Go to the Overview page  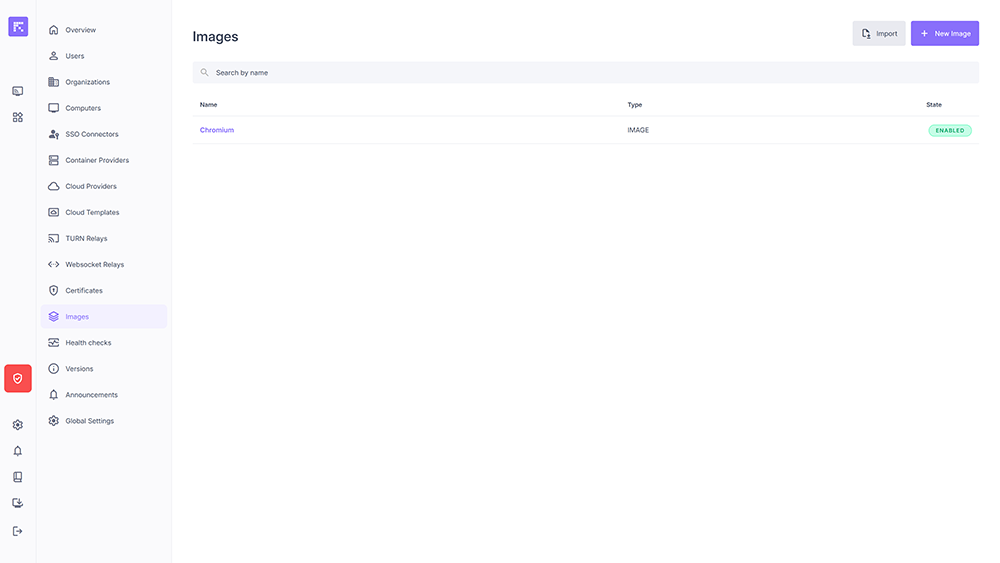[80, 30]
